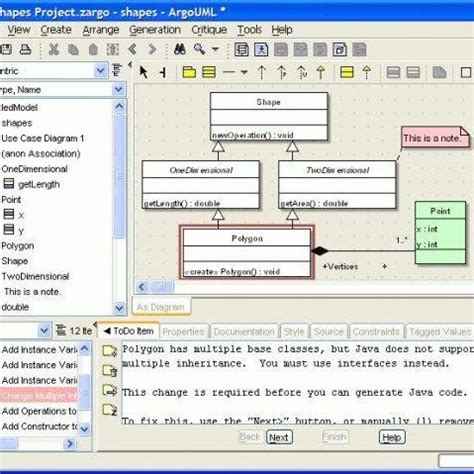Select 'Add Operations to' ToDo list entry
Viewport: 474px width, 474px height.
coord(39,411)
